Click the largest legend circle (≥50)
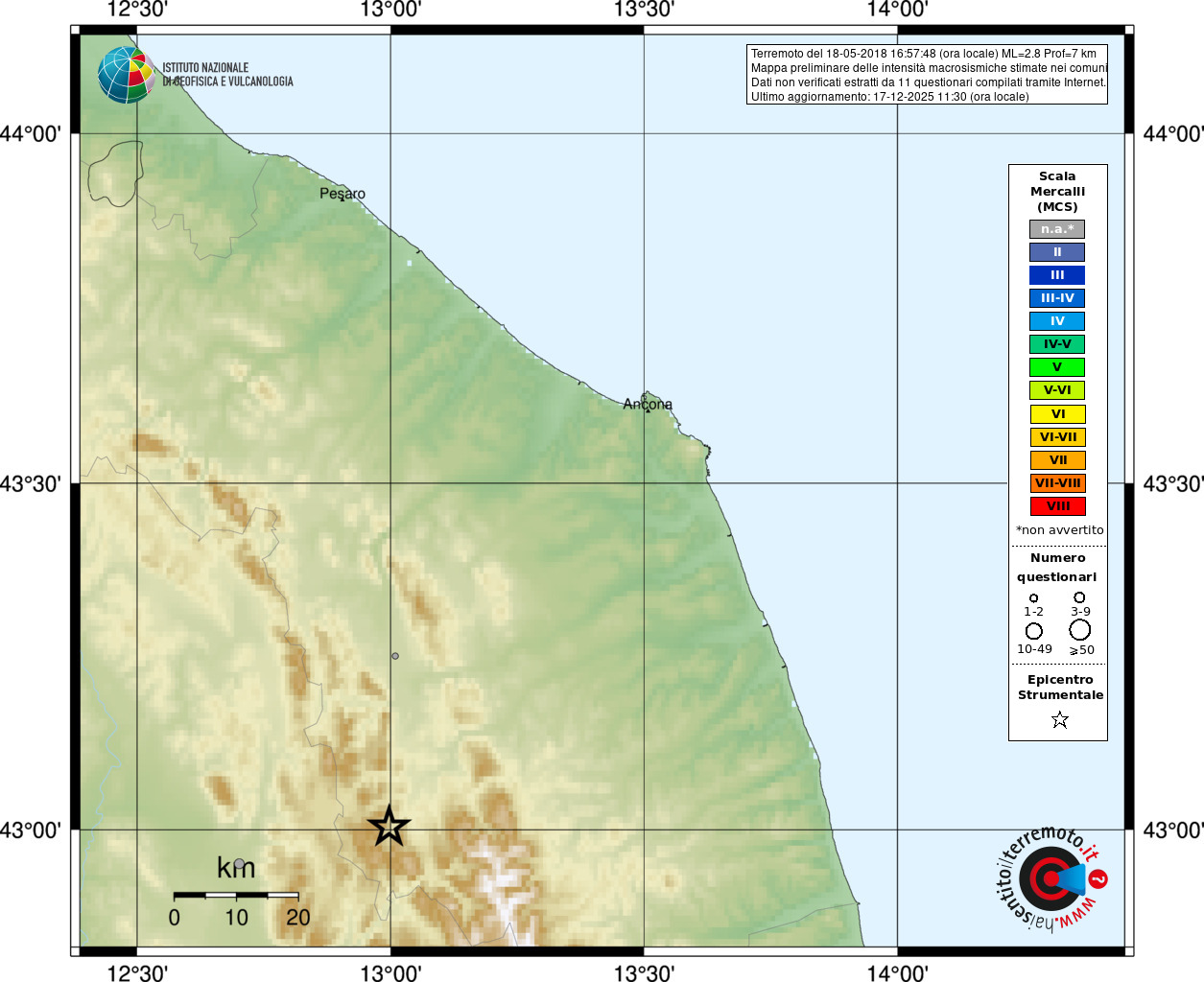Viewport: 1204px width, 982px height. coord(1080,630)
